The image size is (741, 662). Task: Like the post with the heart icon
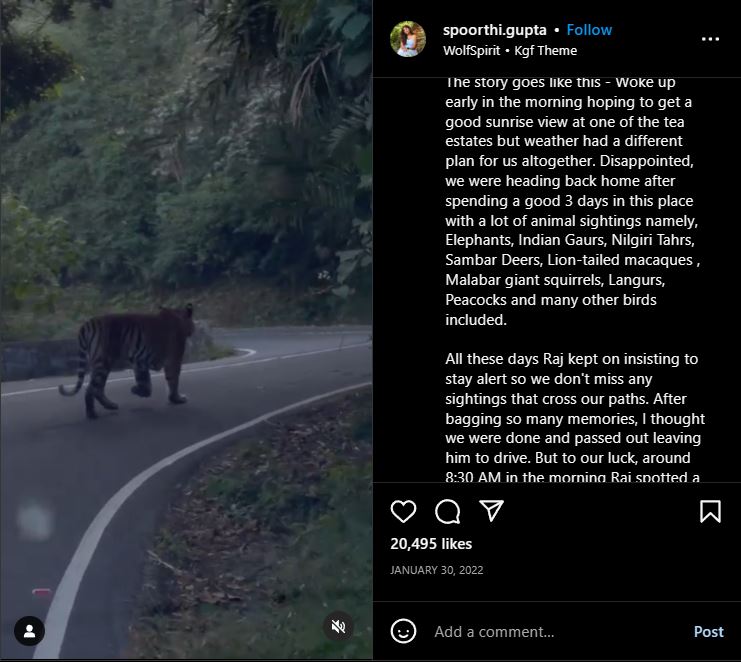[x=403, y=512]
